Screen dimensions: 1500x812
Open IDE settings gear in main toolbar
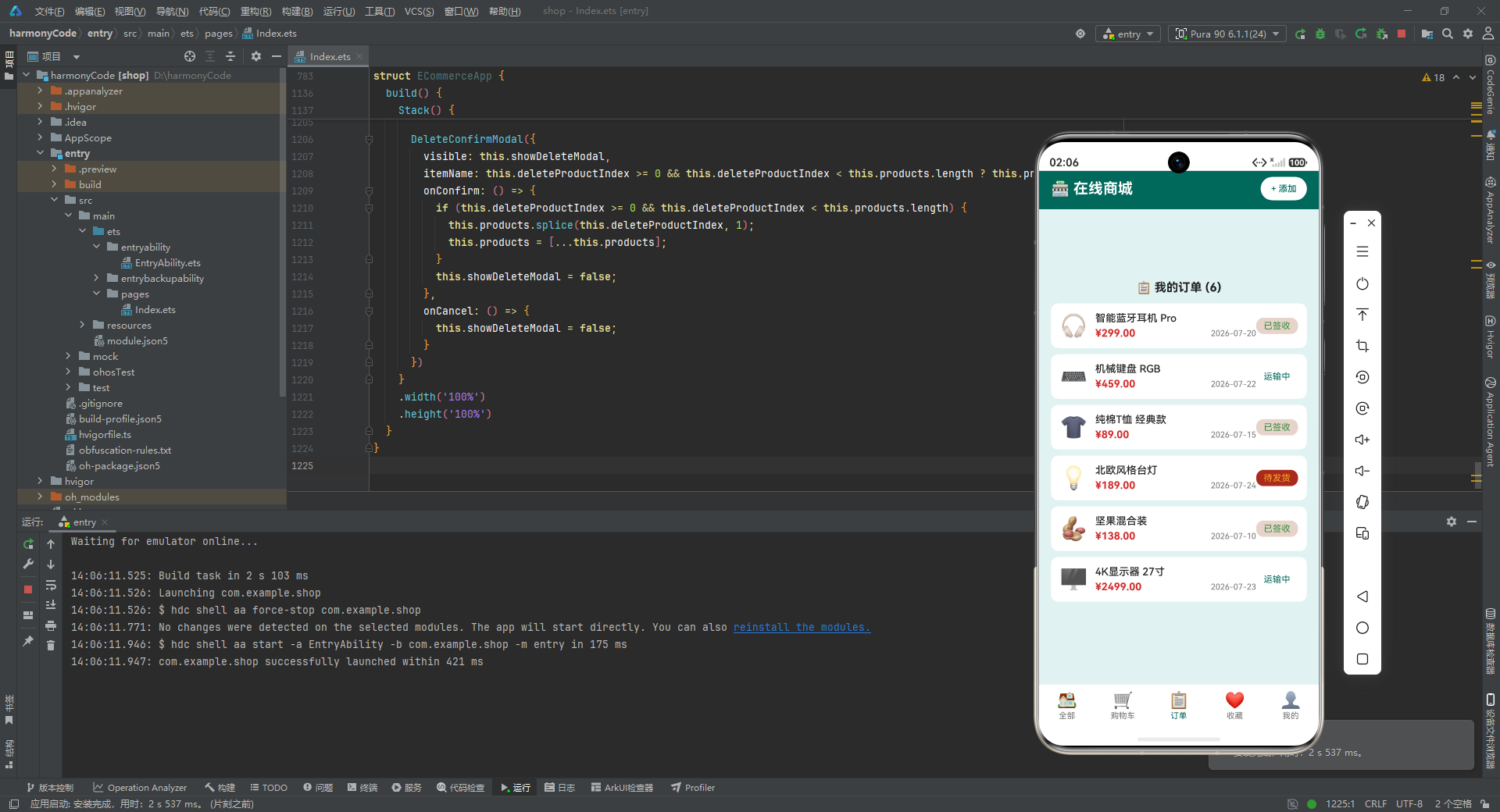tap(1468, 34)
